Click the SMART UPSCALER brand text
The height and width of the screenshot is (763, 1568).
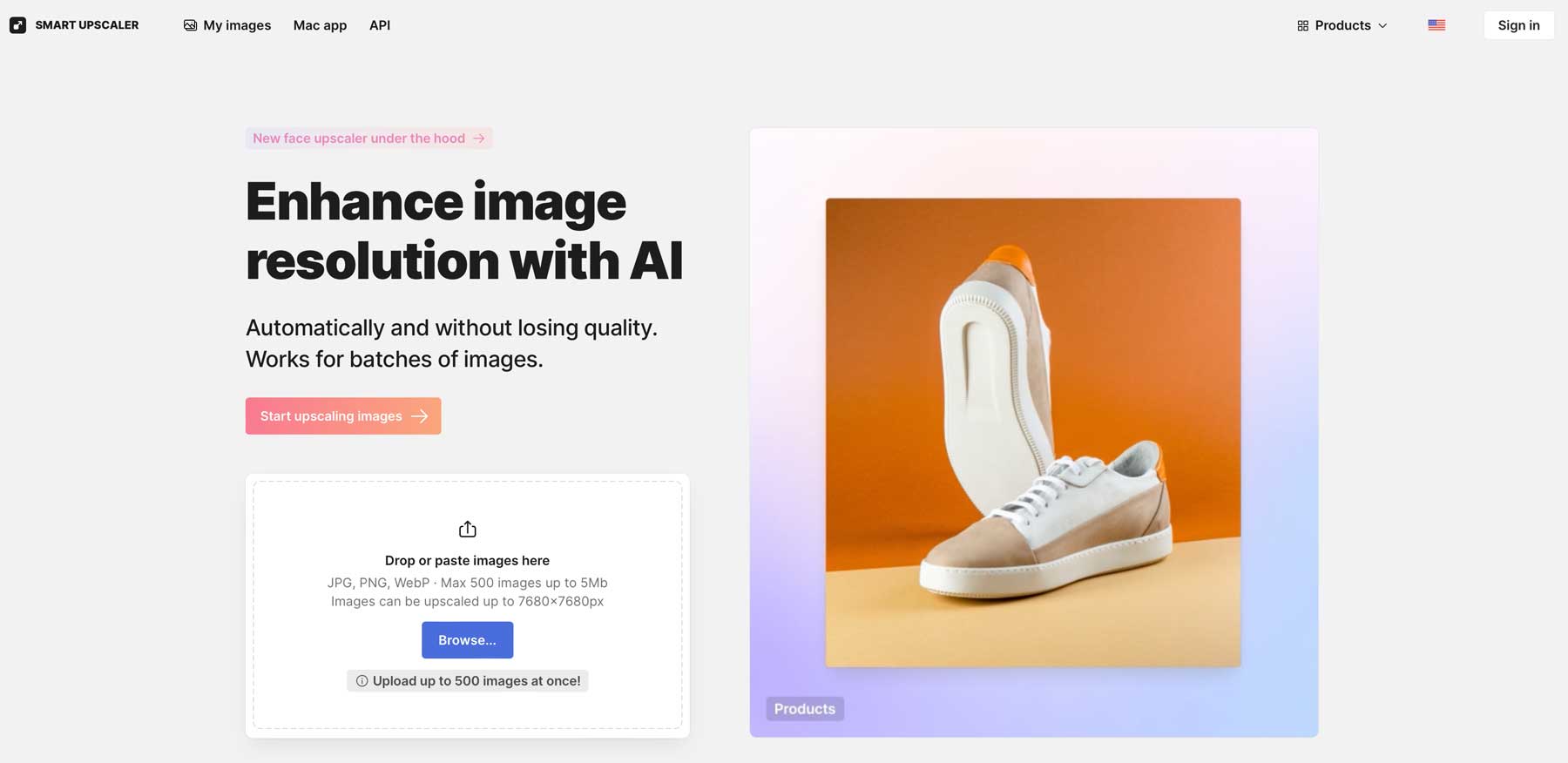point(87,25)
